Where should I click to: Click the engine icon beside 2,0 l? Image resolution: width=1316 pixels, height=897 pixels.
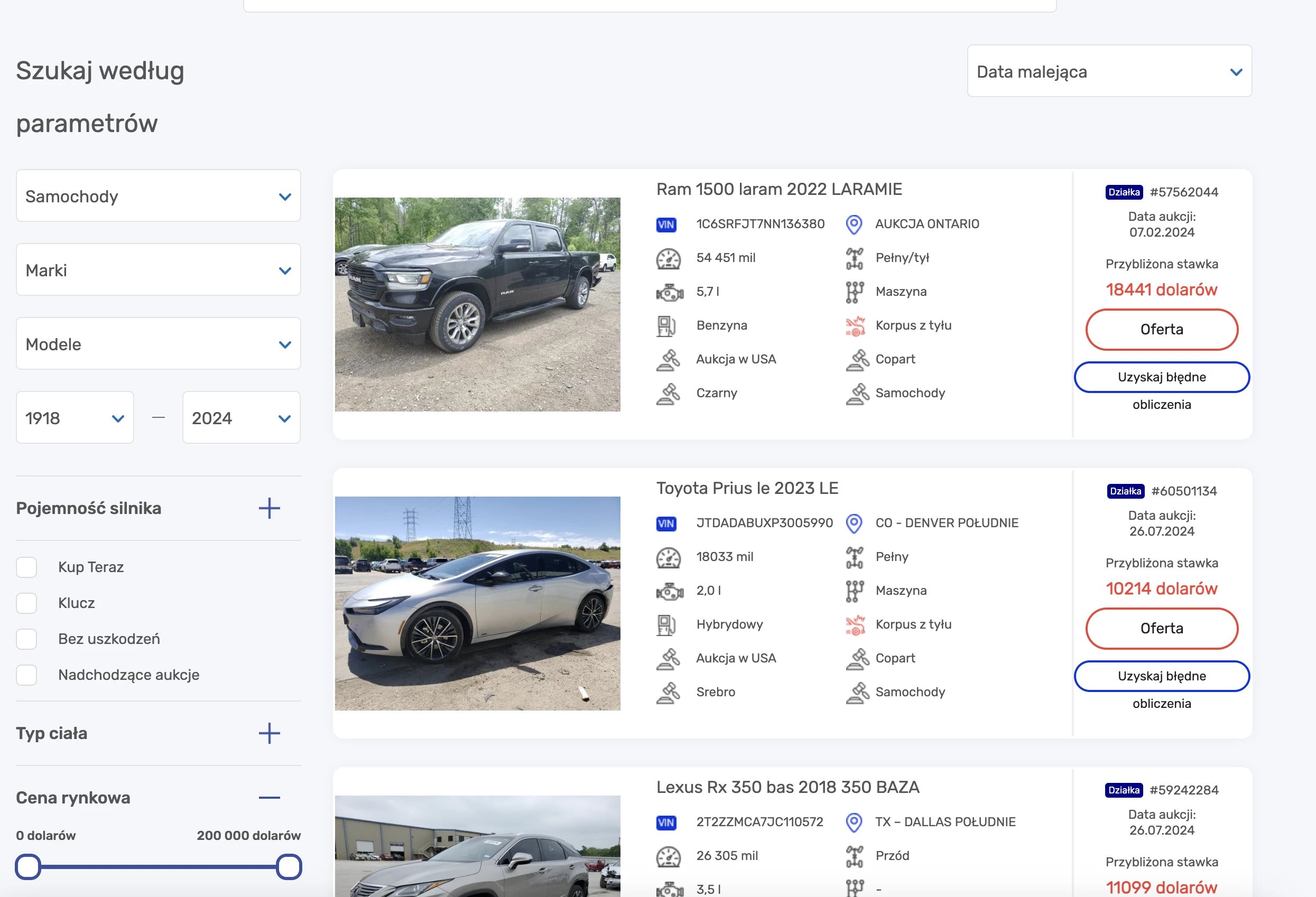[669, 592]
